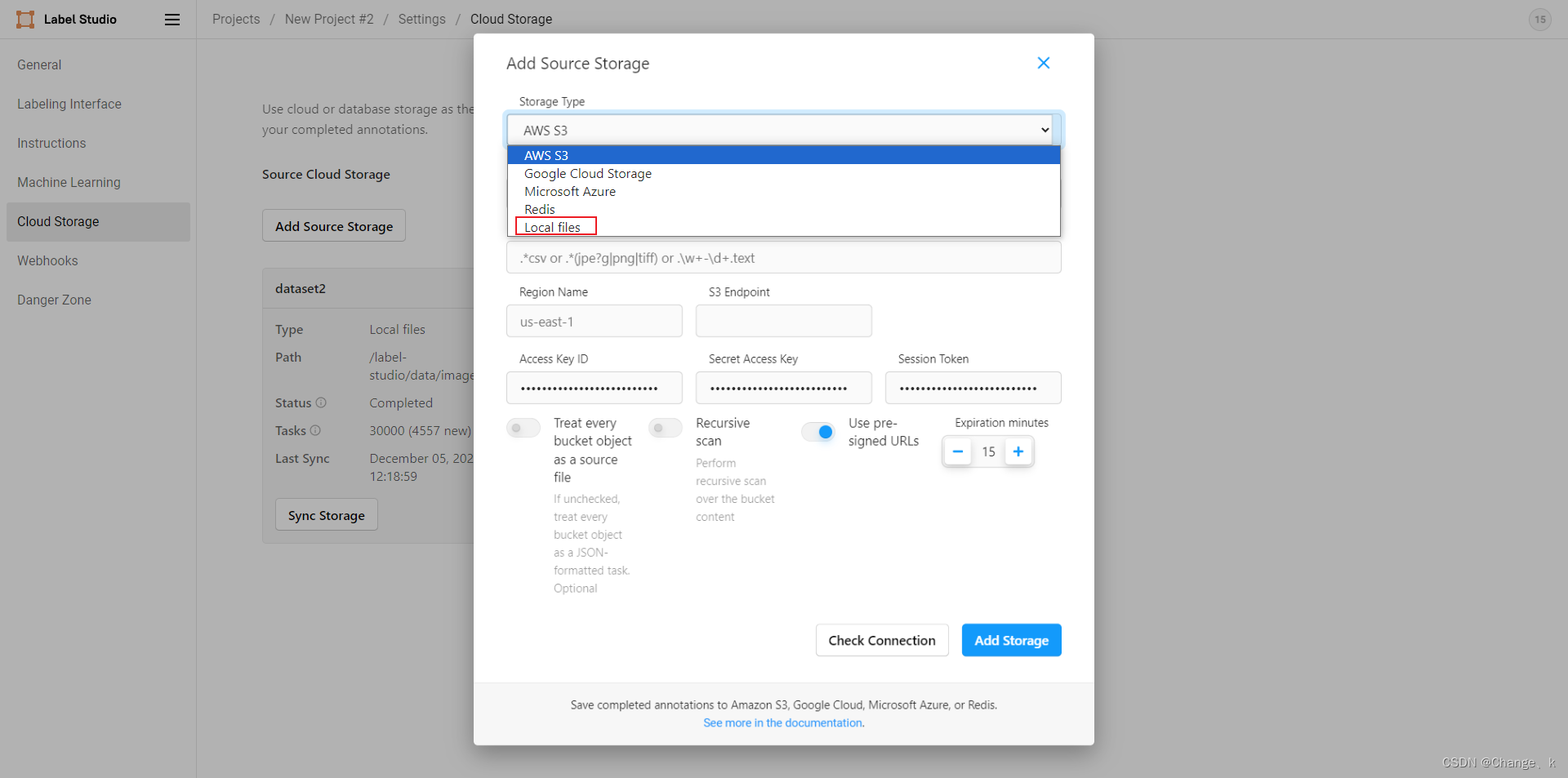Click the Source Cloud Storage heading
The width and height of the screenshot is (1568, 778).
tap(326, 174)
